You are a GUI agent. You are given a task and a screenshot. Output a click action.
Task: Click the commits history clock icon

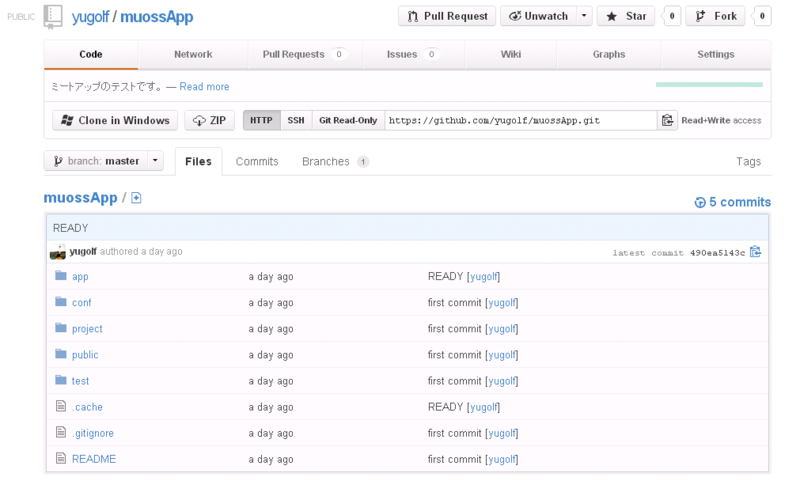point(700,203)
